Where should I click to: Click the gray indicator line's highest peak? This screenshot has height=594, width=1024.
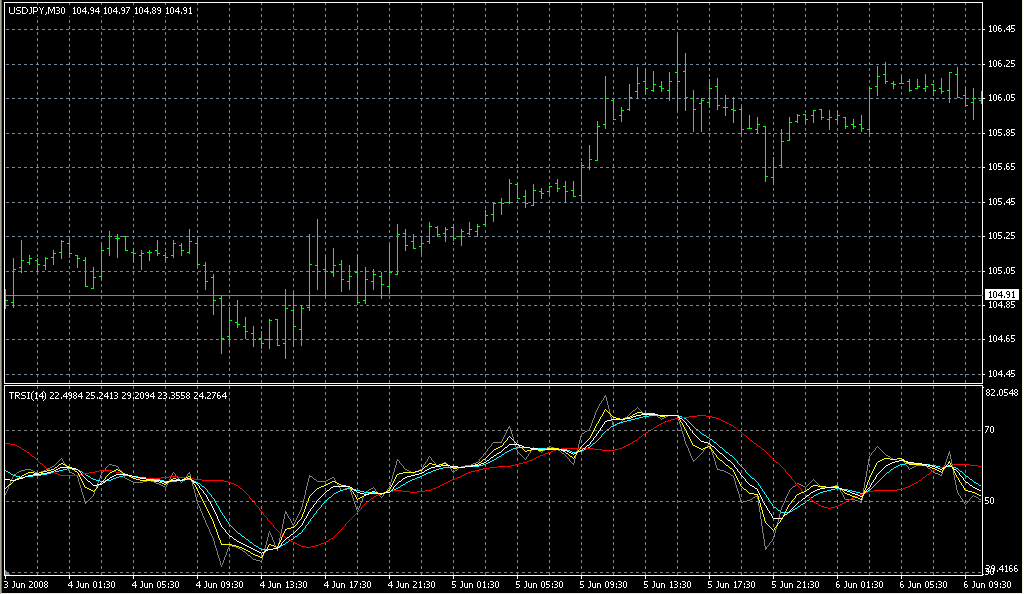point(604,397)
